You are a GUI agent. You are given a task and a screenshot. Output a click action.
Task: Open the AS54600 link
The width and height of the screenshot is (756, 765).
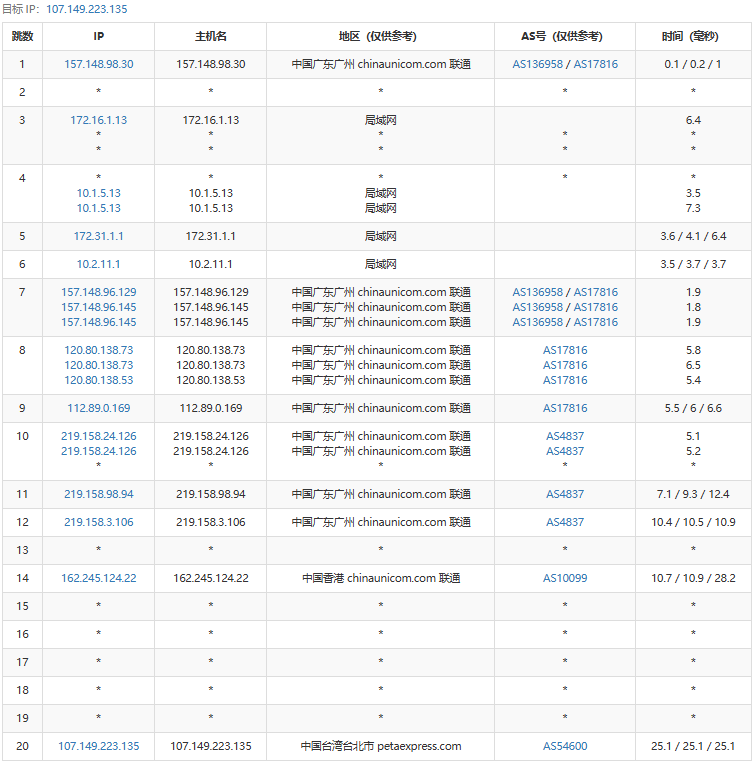(565, 746)
